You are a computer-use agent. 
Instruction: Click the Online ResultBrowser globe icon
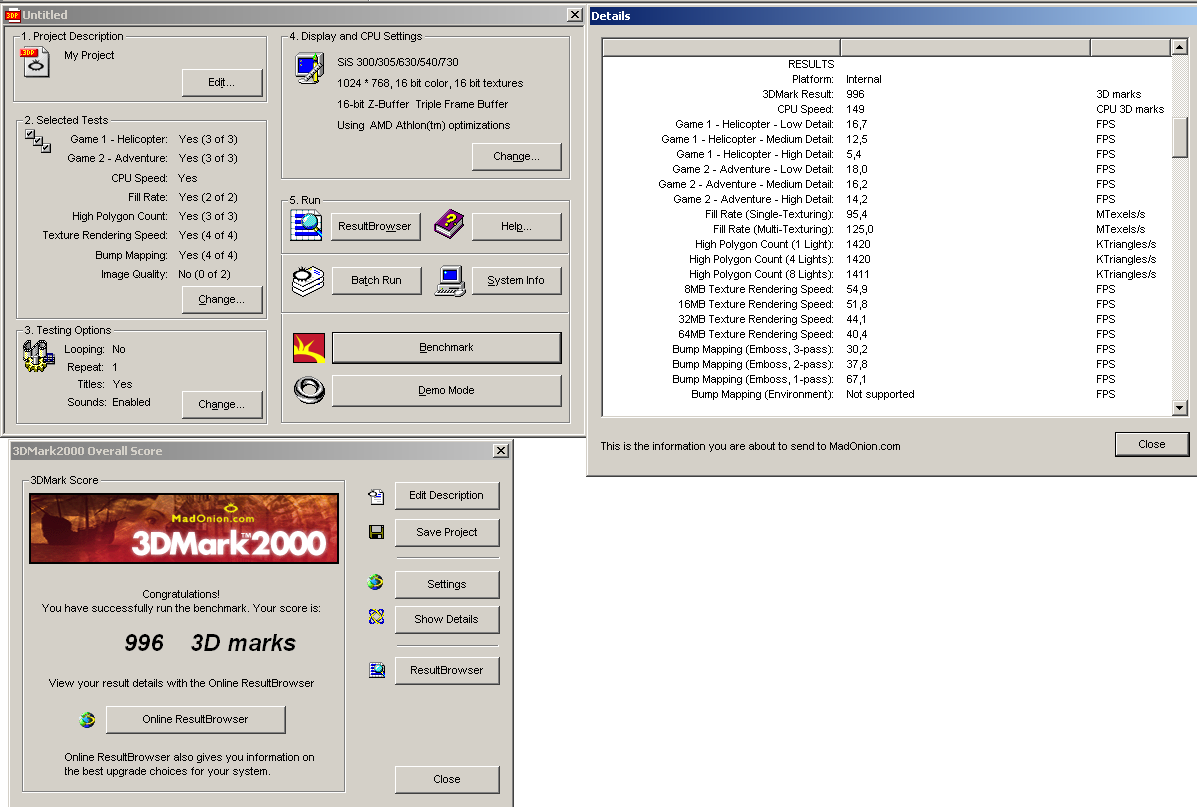tap(87, 719)
